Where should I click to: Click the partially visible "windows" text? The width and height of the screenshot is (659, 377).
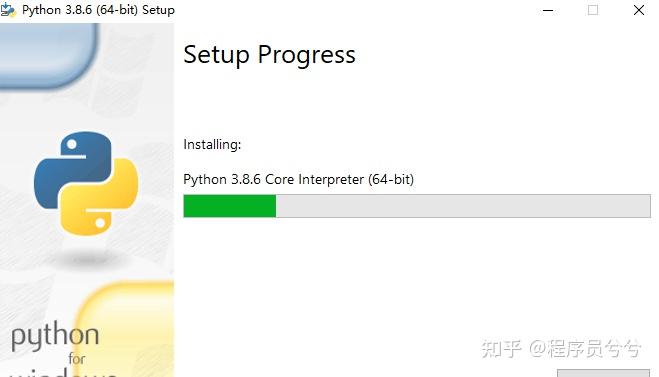coord(63,372)
